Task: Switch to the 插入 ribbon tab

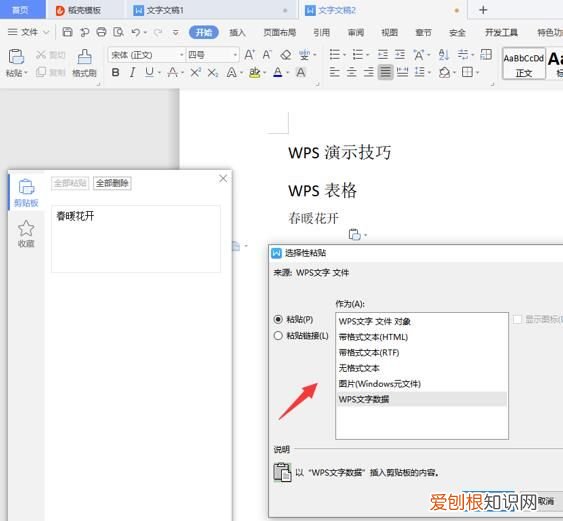Action: pos(237,33)
